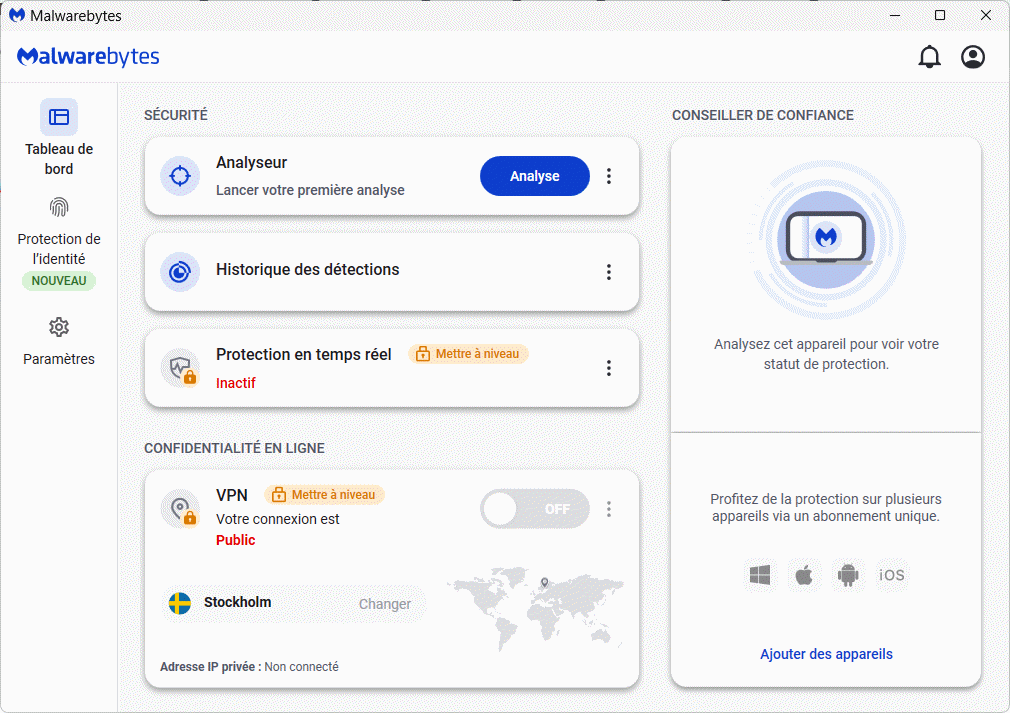1010x713 pixels.
Task: Click the Sweden flag icon
Action: 180,604
